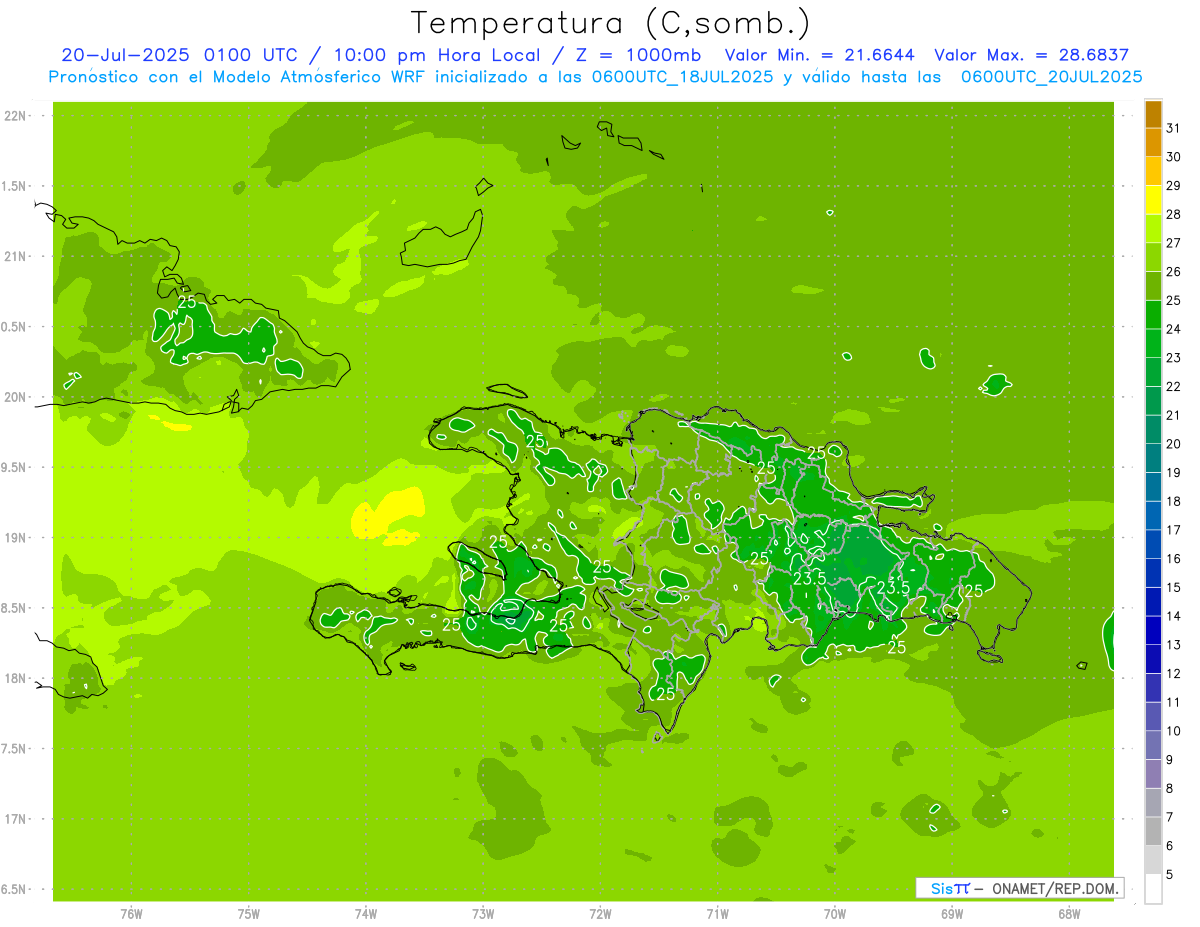The width and height of the screenshot is (1200, 927).
Task: Click the '73W' longitude axis label
Action: 483,913
